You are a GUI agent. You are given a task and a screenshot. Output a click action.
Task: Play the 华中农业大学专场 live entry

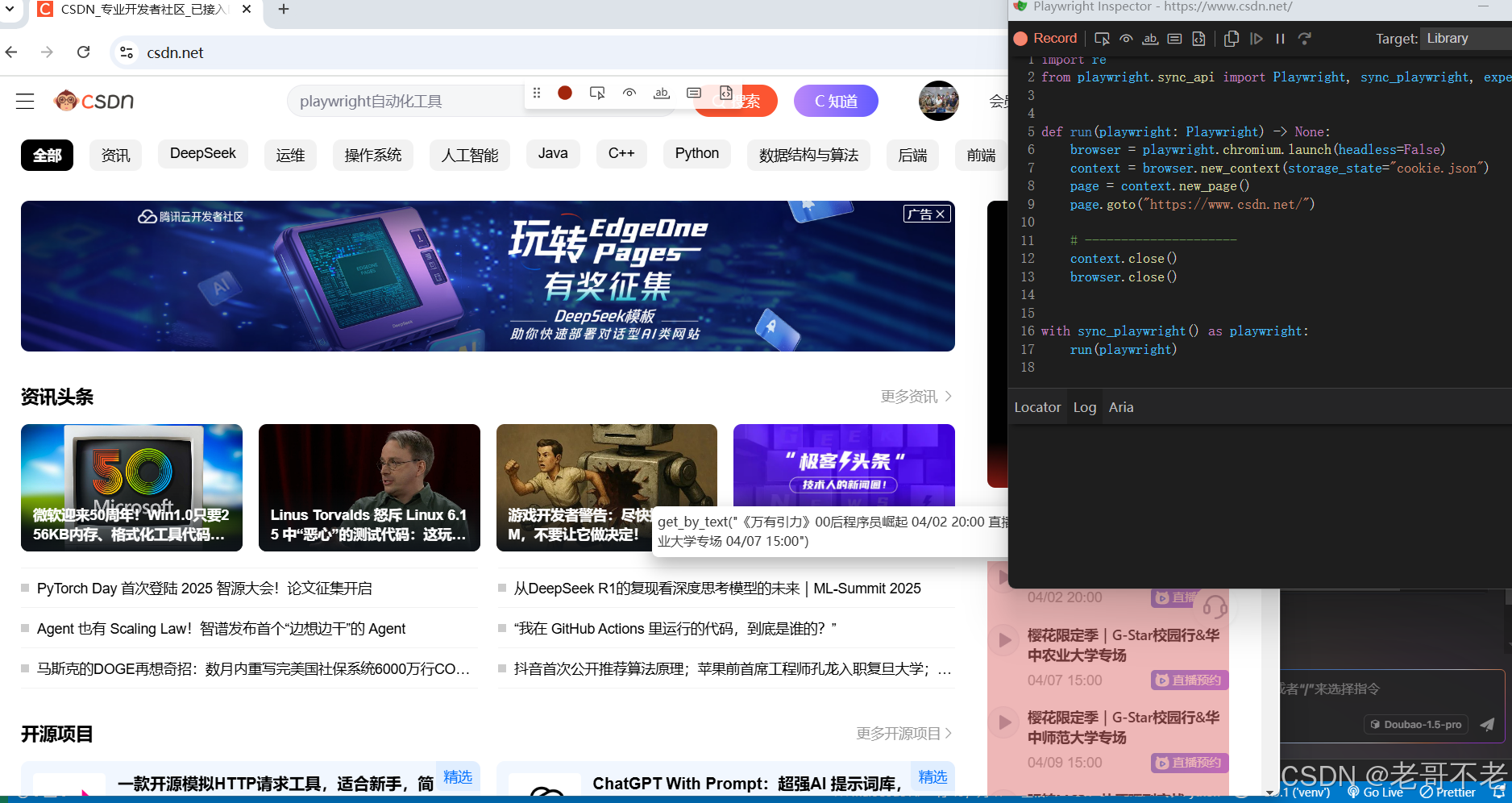1004,640
